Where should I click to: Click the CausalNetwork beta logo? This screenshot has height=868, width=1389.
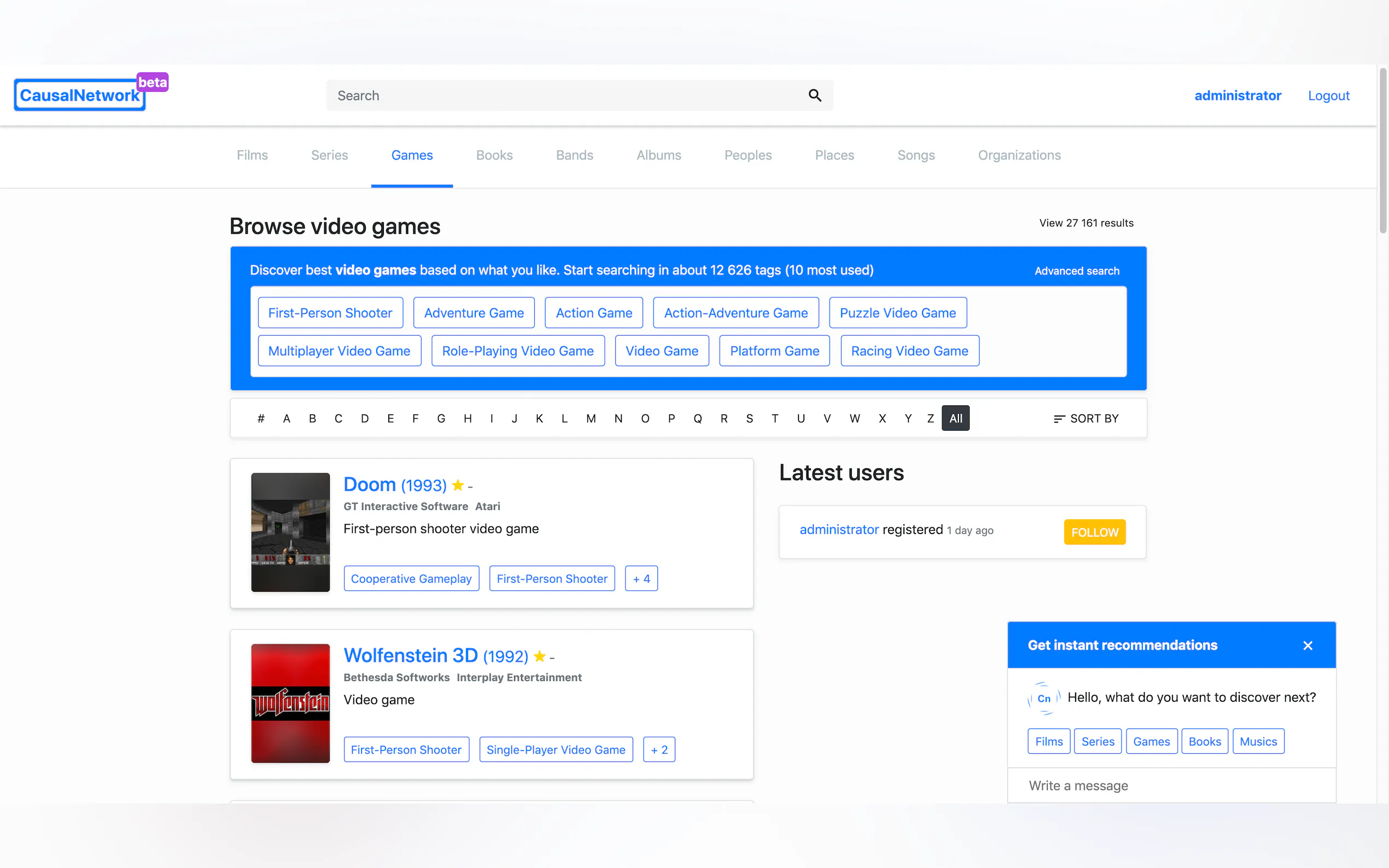pyautogui.click(x=80, y=95)
